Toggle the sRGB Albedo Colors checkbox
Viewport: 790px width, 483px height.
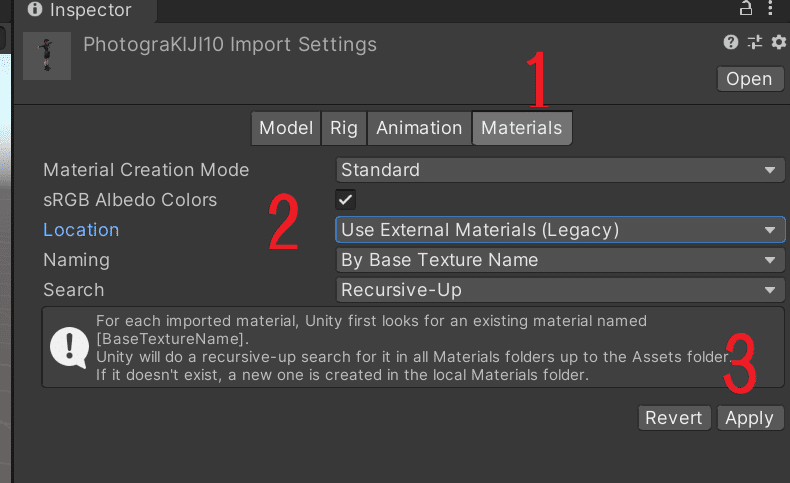coord(346,199)
